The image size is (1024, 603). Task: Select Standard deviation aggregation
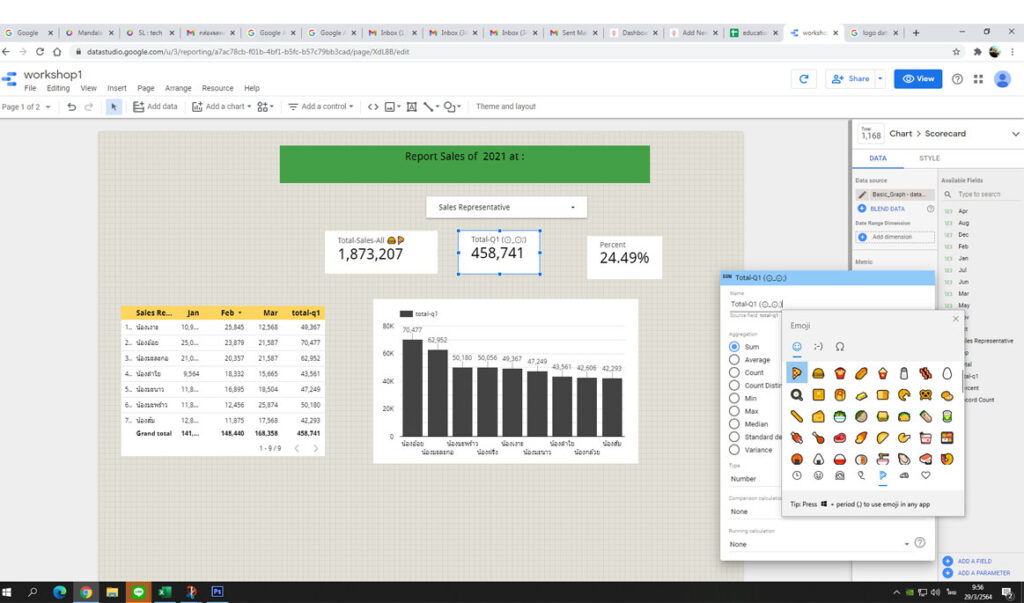[x=734, y=436]
